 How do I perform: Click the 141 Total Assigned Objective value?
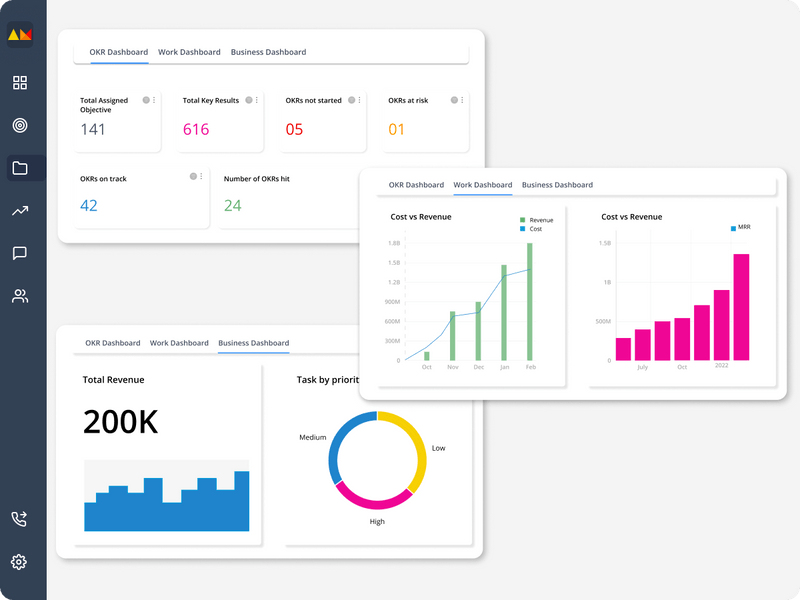[93, 130]
